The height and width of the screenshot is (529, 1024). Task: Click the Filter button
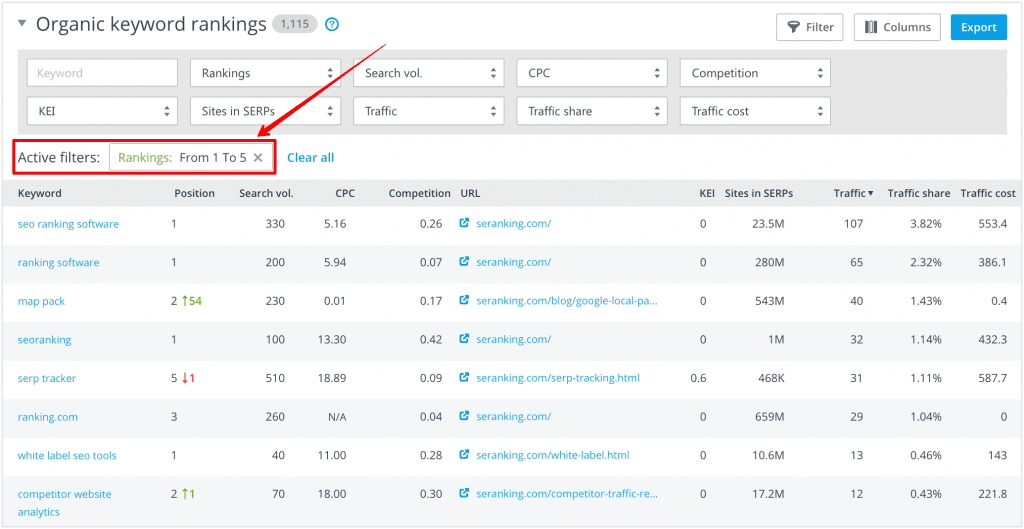click(810, 27)
